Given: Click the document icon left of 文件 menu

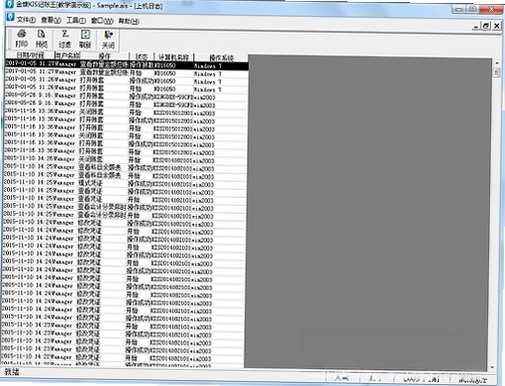Looking at the screenshot, I should coord(10,17).
